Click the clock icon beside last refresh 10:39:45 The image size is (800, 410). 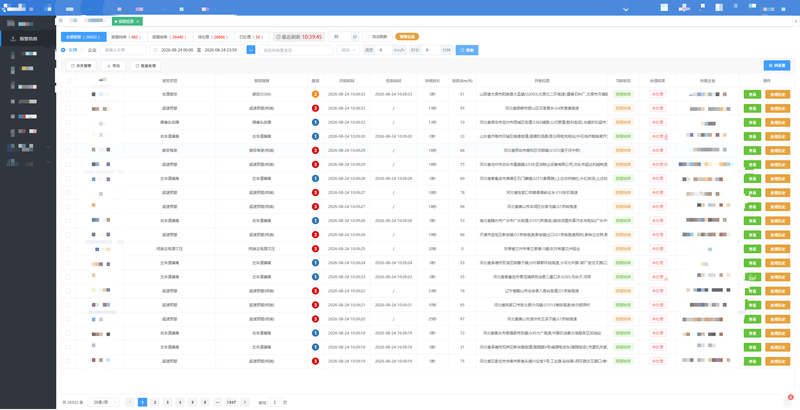coord(279,37)
